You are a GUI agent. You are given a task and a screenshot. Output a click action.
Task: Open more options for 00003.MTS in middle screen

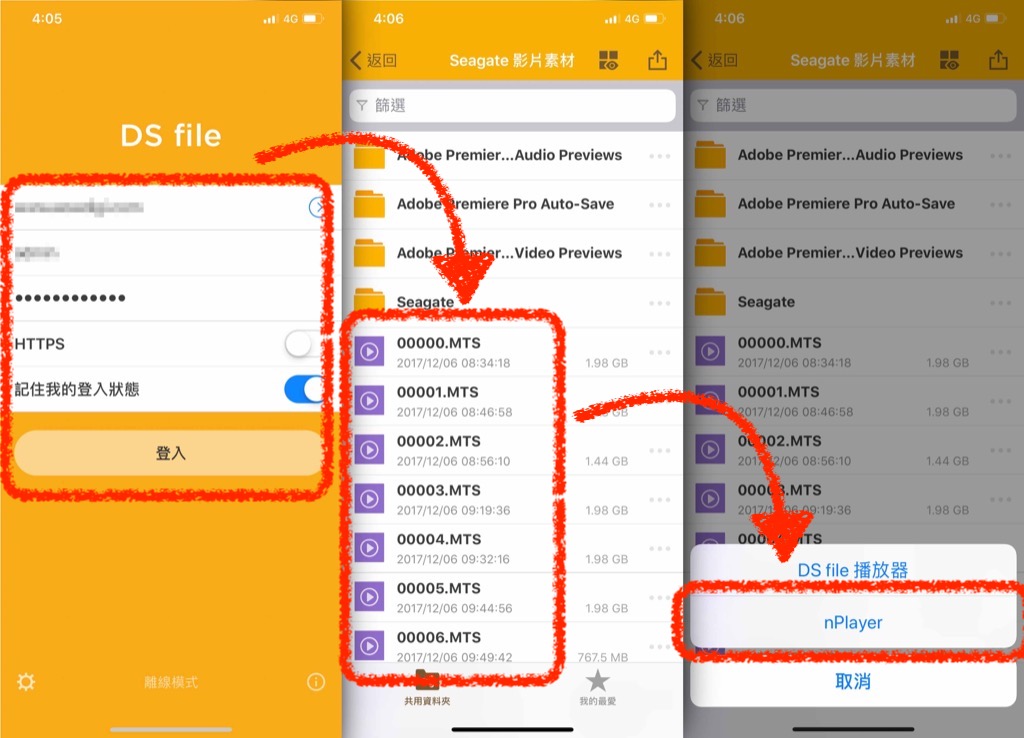660,499
